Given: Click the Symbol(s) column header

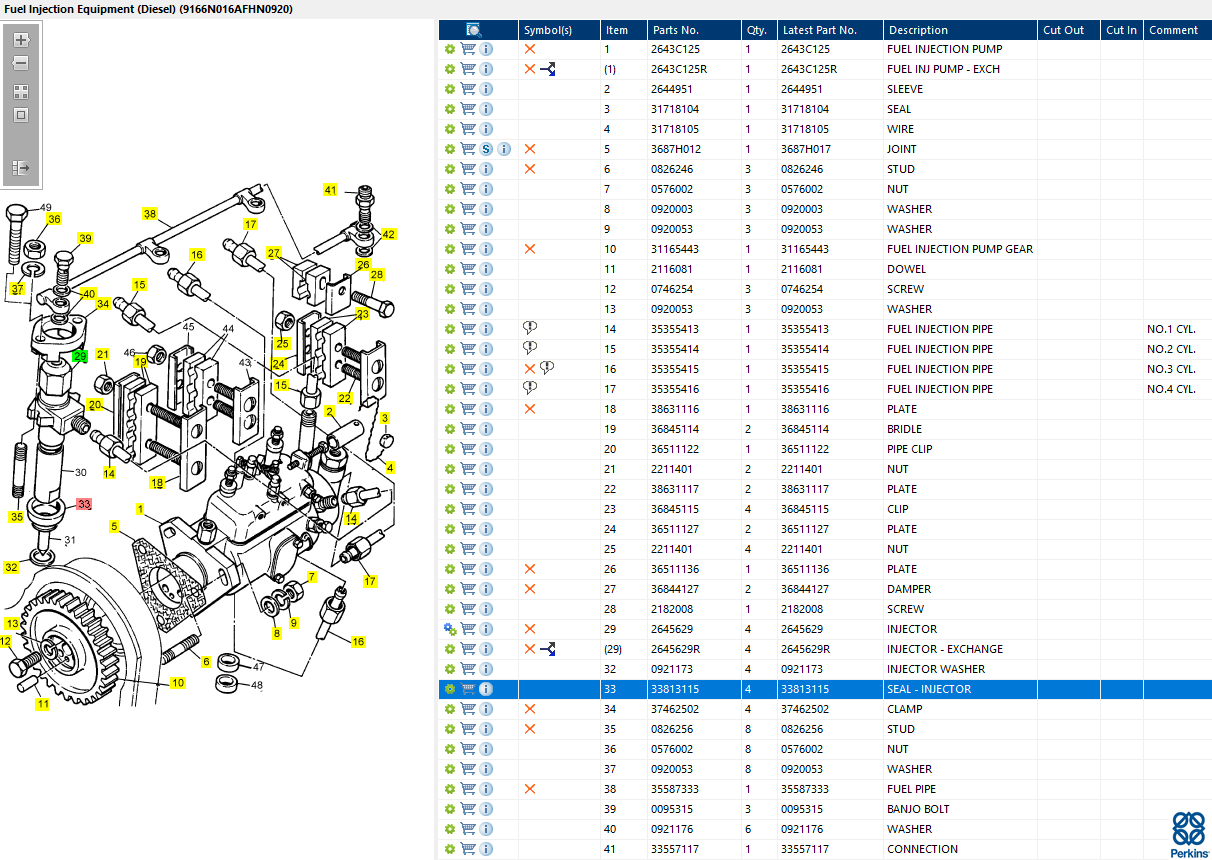Looking at the screenshot, I should click(559, 30).
